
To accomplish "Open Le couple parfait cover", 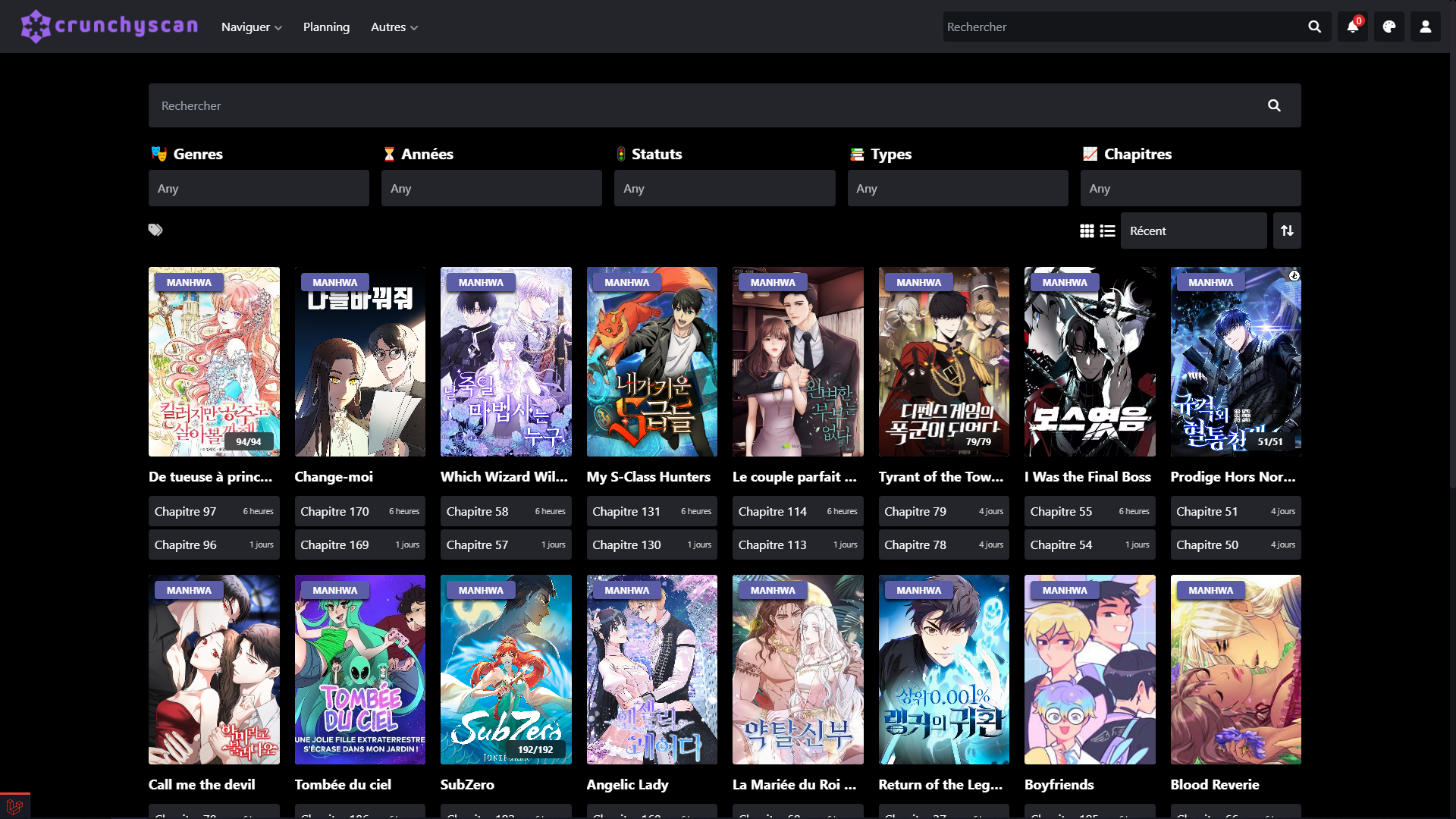I will click(x=798, y=362).
